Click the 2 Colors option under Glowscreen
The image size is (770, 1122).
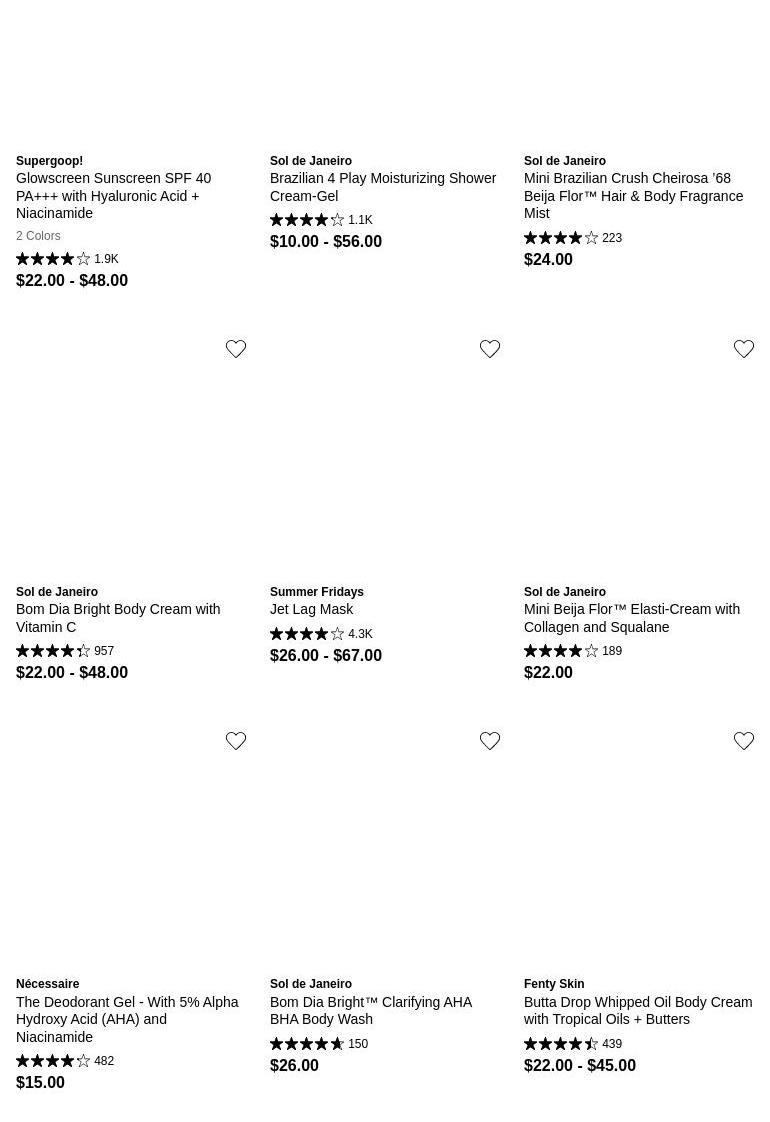[x=38, y=236]
